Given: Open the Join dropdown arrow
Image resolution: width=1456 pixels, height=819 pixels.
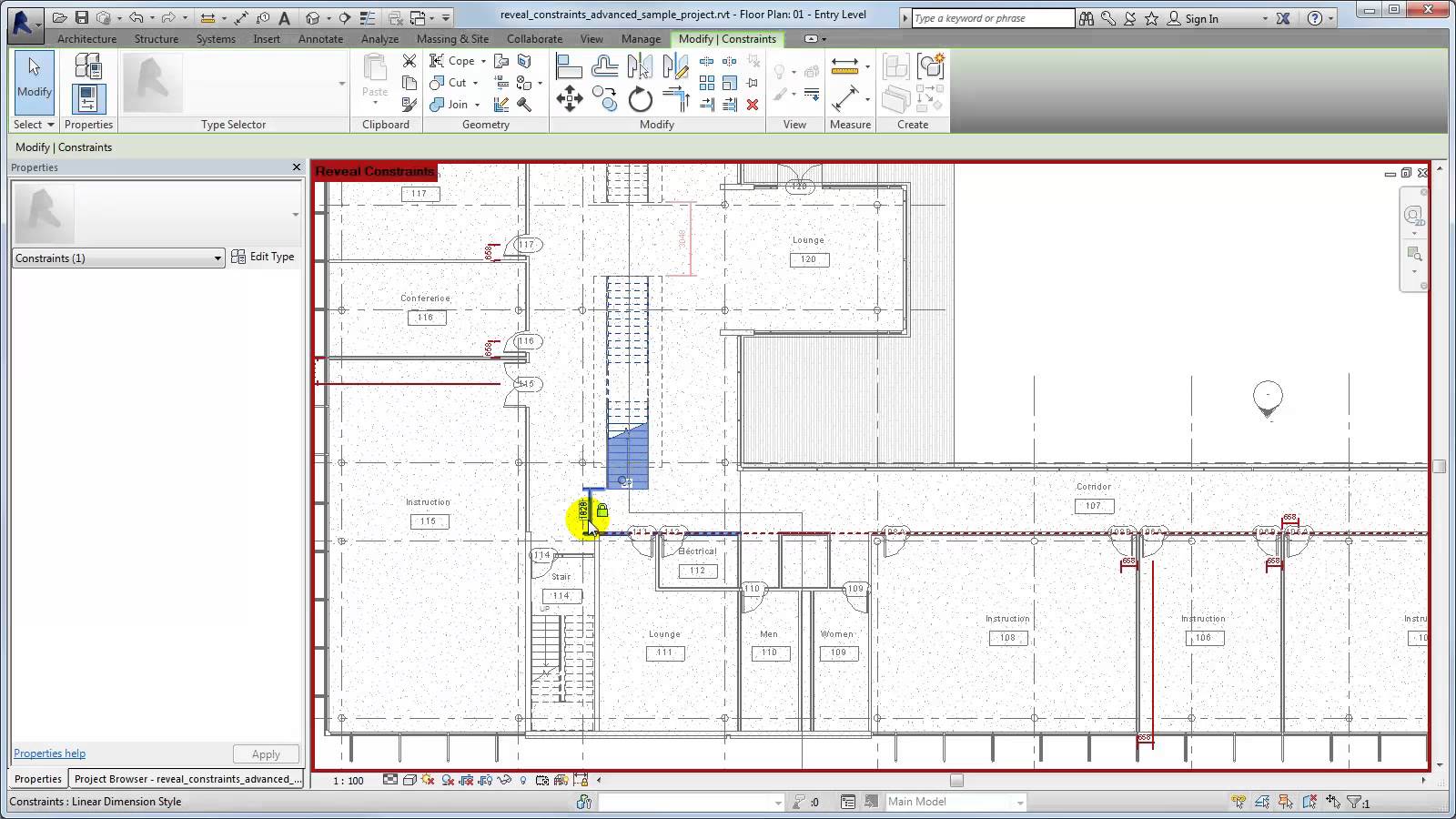Looking at the screenshot, I should (477, 105).
